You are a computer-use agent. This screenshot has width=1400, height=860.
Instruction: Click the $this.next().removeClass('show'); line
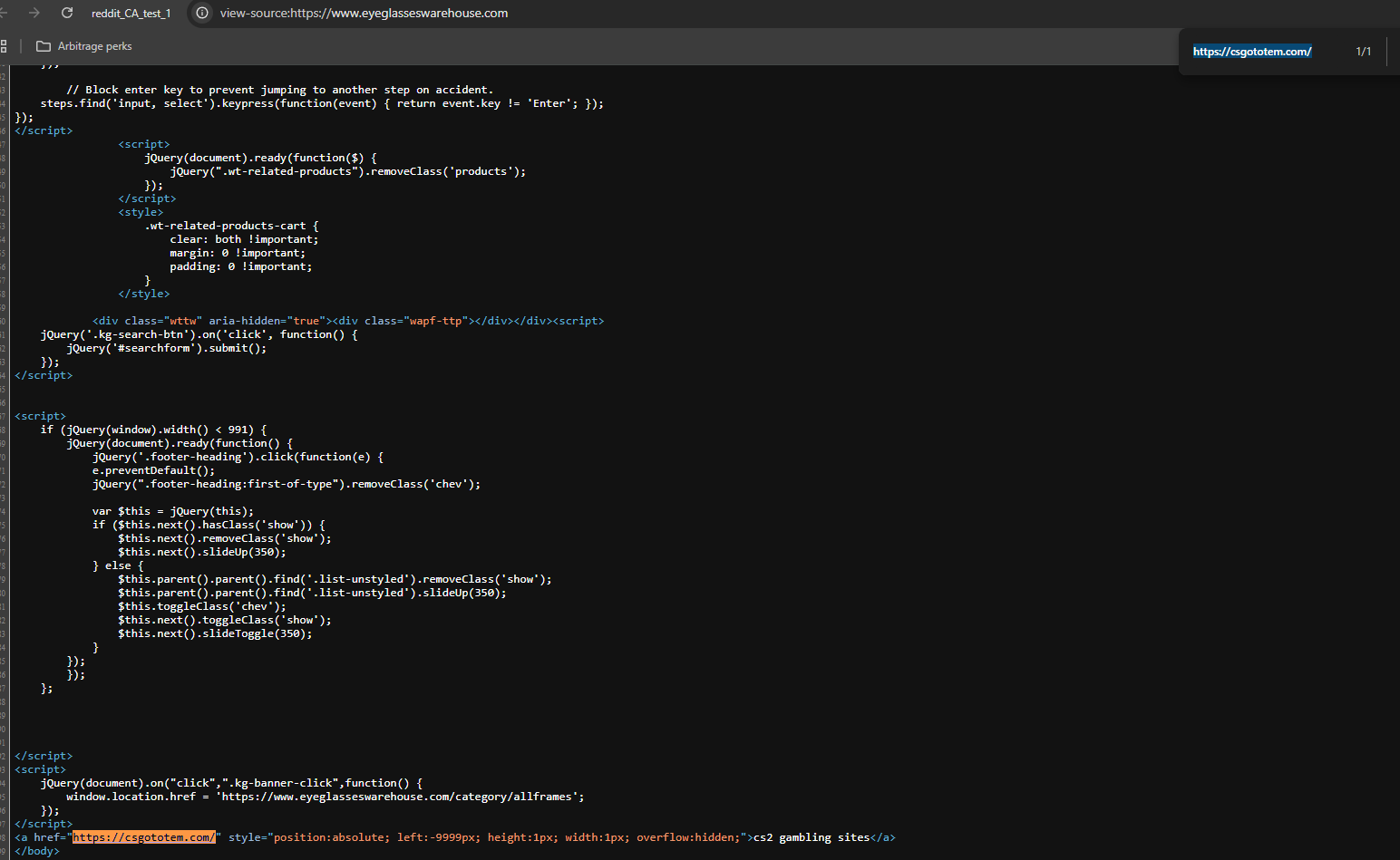(225, 538)
